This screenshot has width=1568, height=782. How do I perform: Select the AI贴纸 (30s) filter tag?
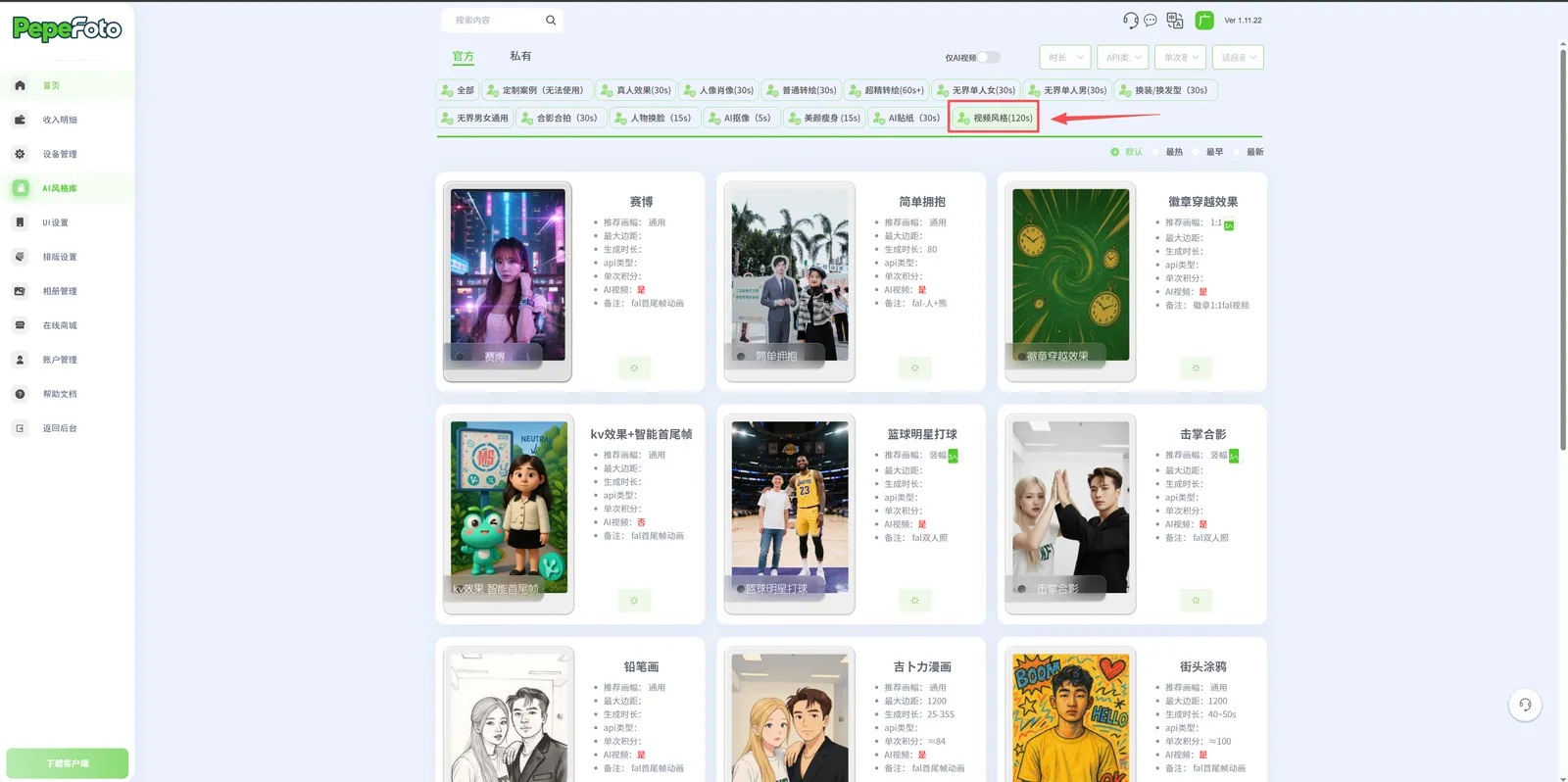coord(907,119)
